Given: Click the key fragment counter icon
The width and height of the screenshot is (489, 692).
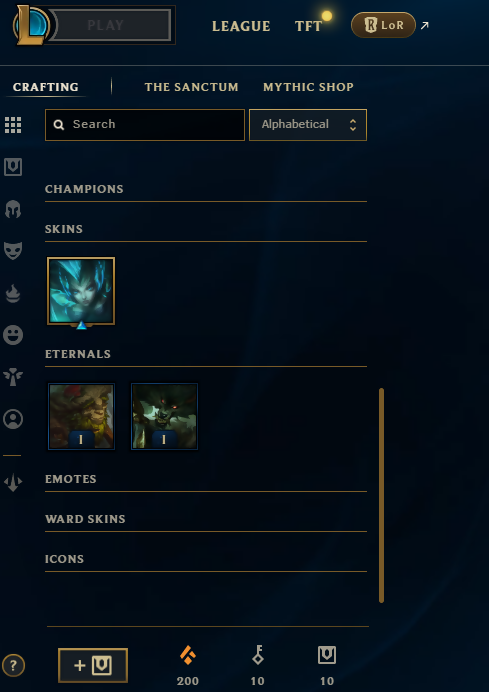Looking at the screenshot, I should (x=258, y=655).
